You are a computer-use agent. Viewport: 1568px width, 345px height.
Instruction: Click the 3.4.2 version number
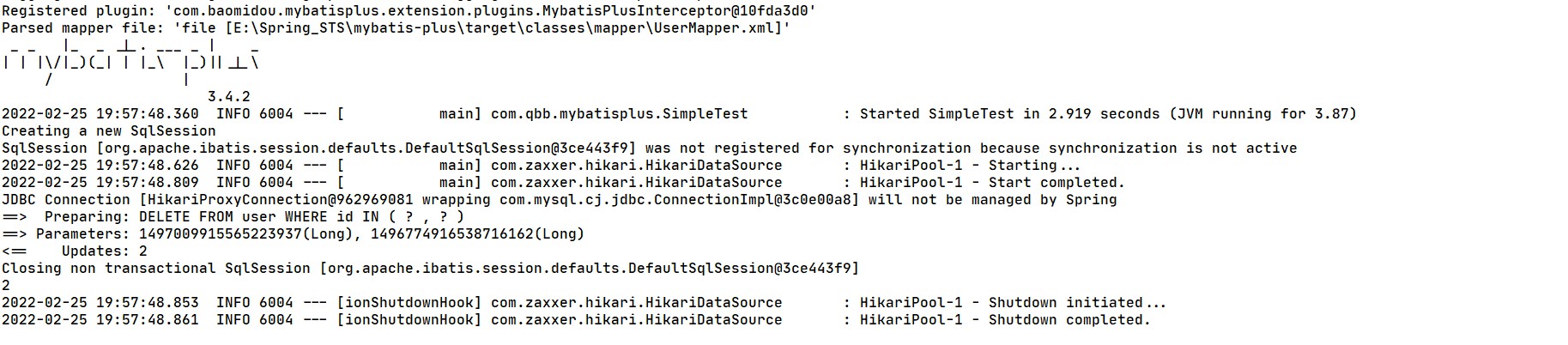point(228,97)
